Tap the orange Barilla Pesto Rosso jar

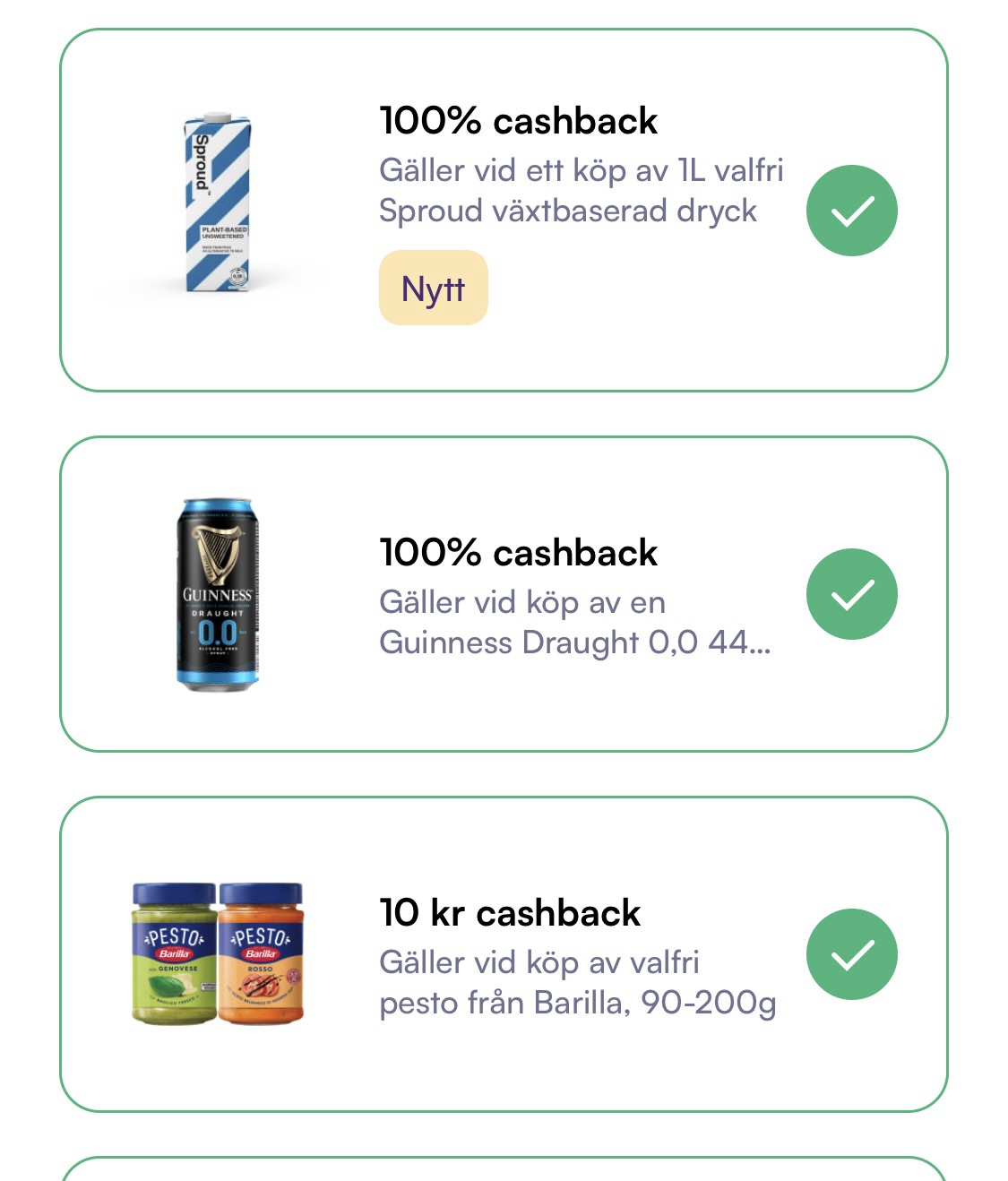pyautogui.click(x=261, y=953)
